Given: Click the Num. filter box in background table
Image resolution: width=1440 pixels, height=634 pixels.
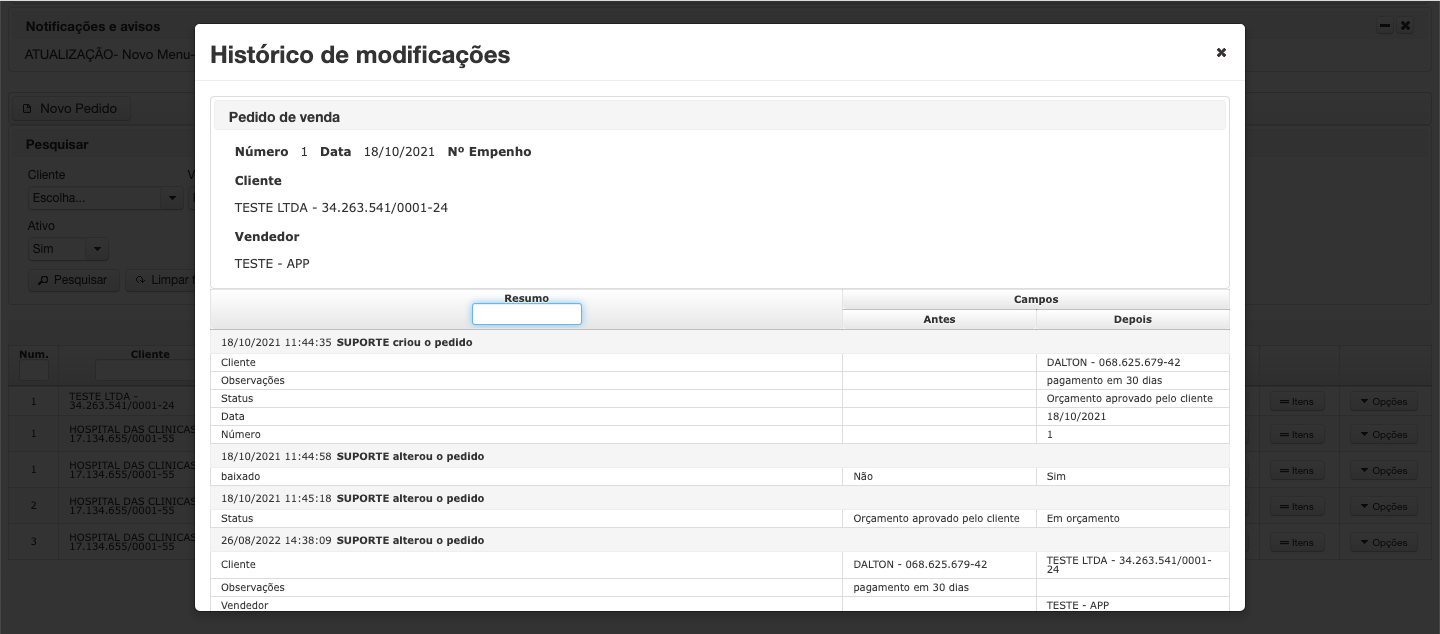Looking at the screenshot, I should 34,370.
